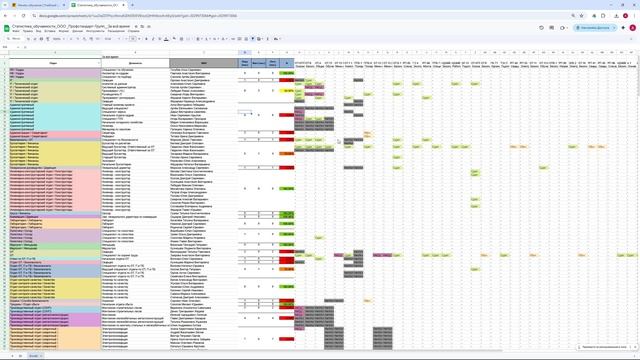Click the Insert chart icon
Screen dimensions: 640x360
point(246,39)
